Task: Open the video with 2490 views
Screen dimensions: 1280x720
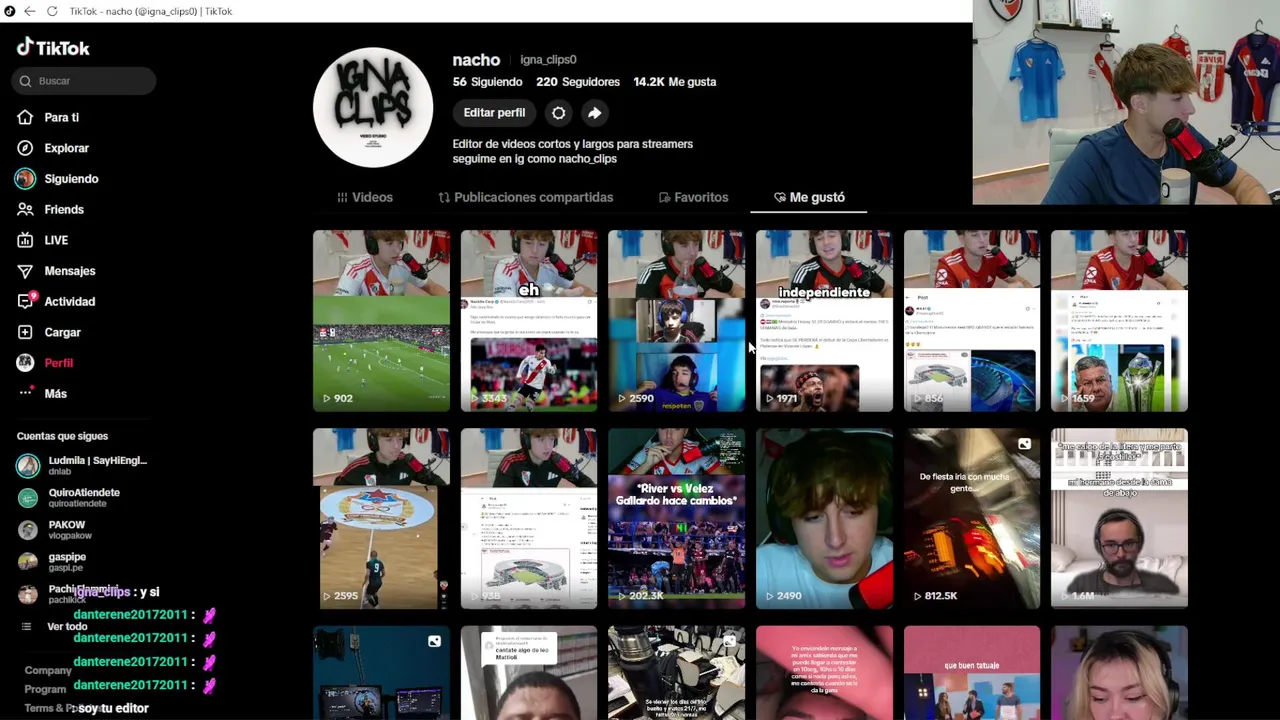Action: 824,519
